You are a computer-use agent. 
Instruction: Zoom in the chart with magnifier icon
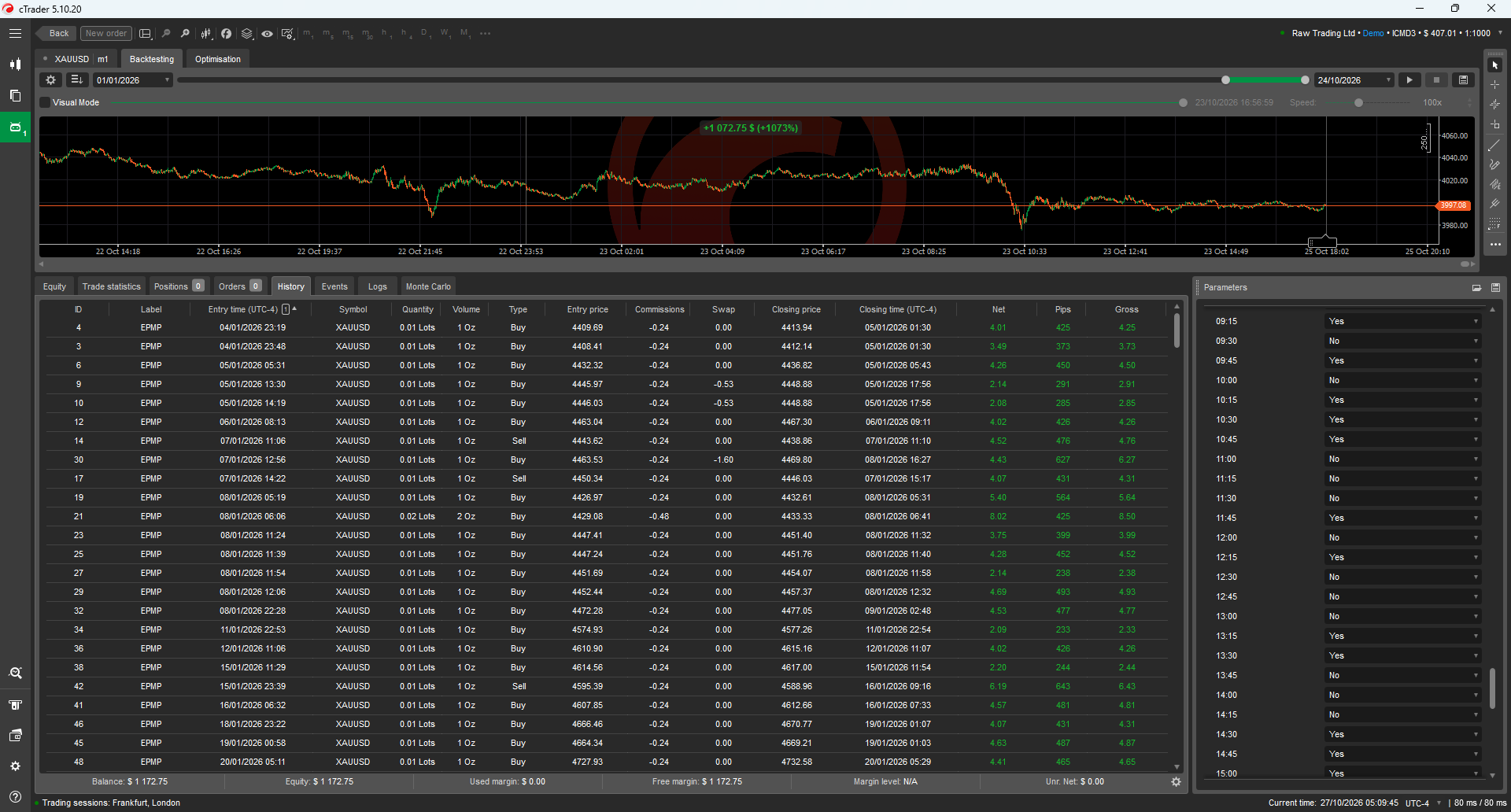[185, 34]
